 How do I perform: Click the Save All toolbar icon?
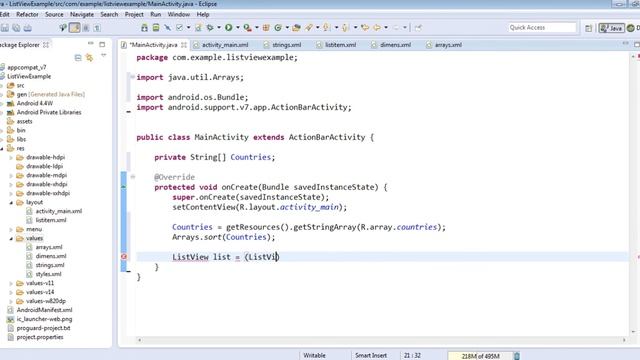[x=16, y=28]
